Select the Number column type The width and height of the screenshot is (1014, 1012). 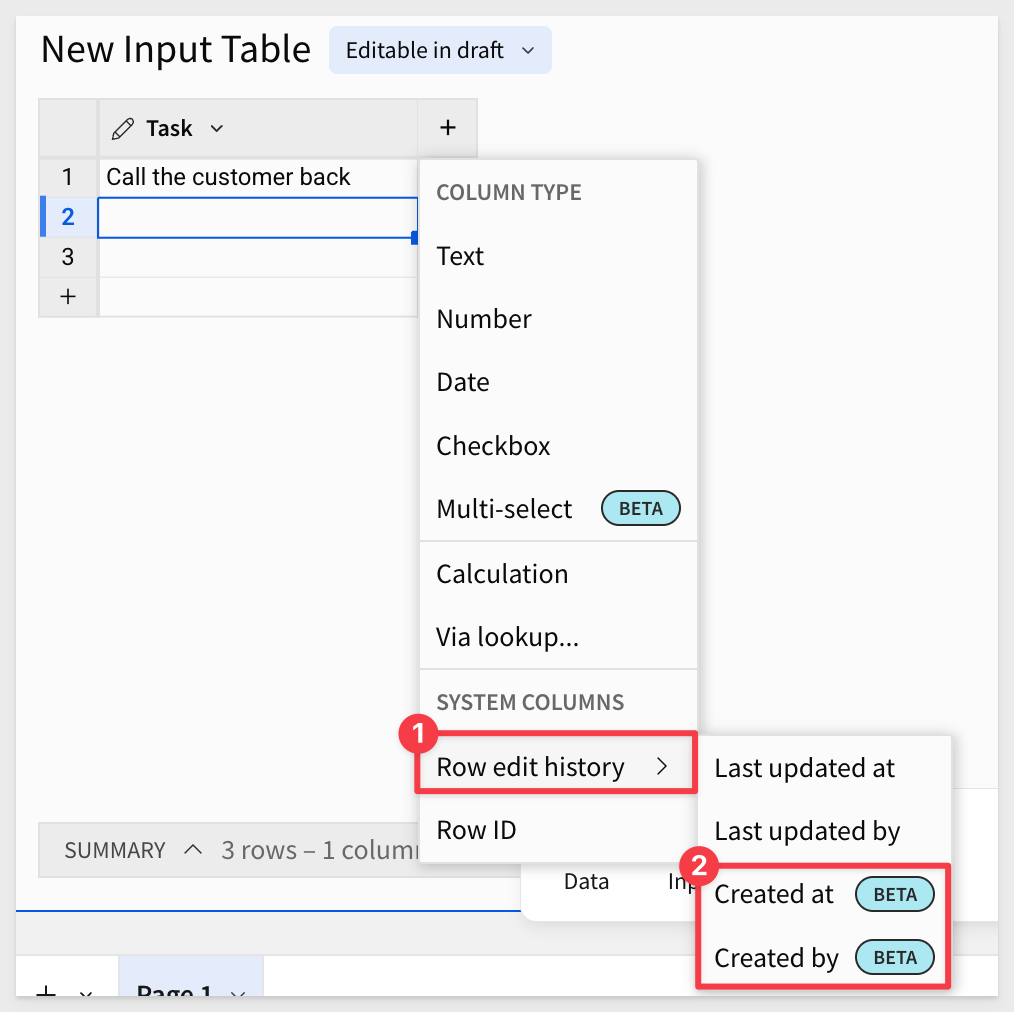pyautogui.click(x=484, y=319)
